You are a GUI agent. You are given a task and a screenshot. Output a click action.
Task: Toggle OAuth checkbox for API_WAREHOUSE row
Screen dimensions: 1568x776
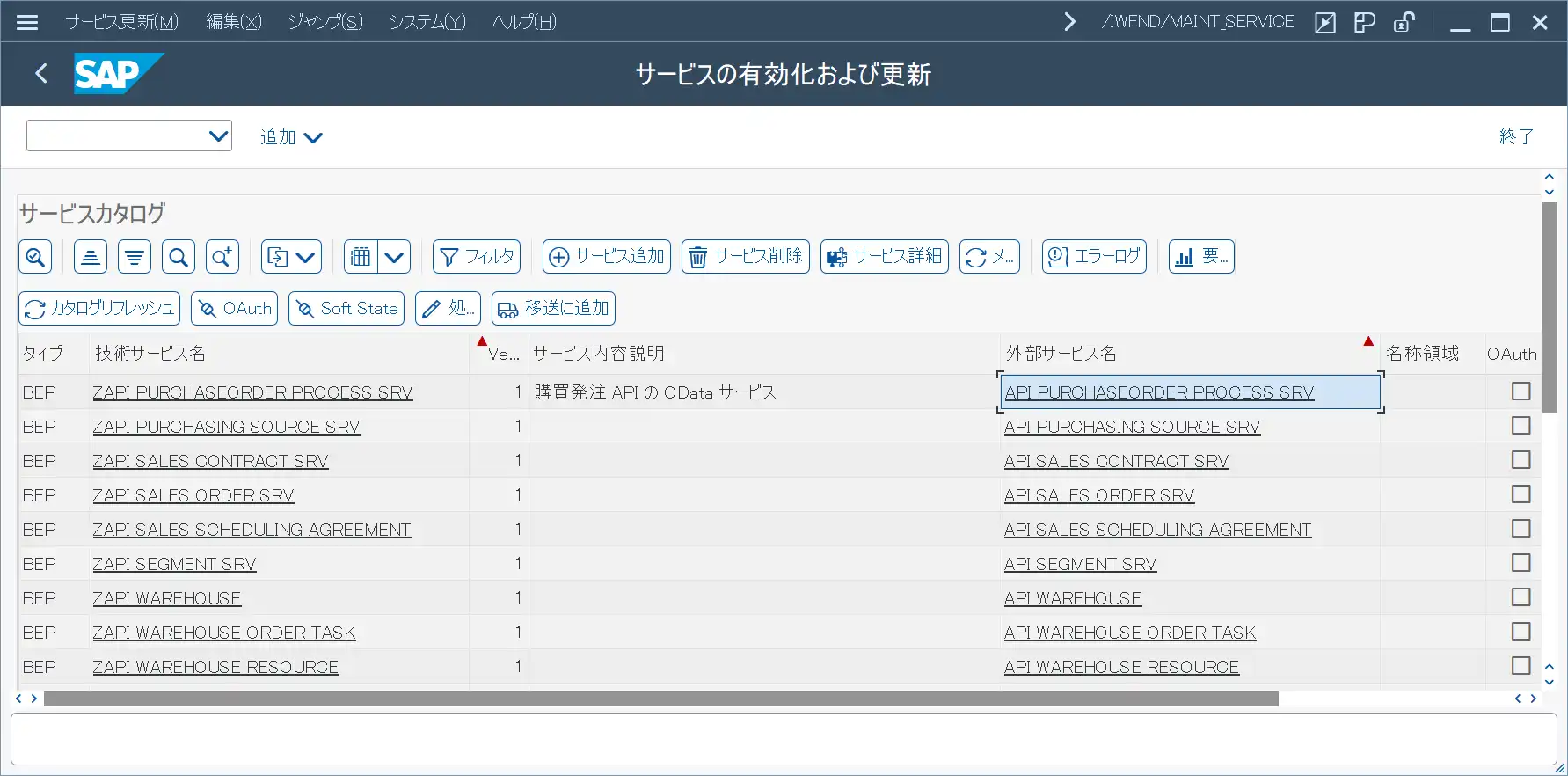1521,597
